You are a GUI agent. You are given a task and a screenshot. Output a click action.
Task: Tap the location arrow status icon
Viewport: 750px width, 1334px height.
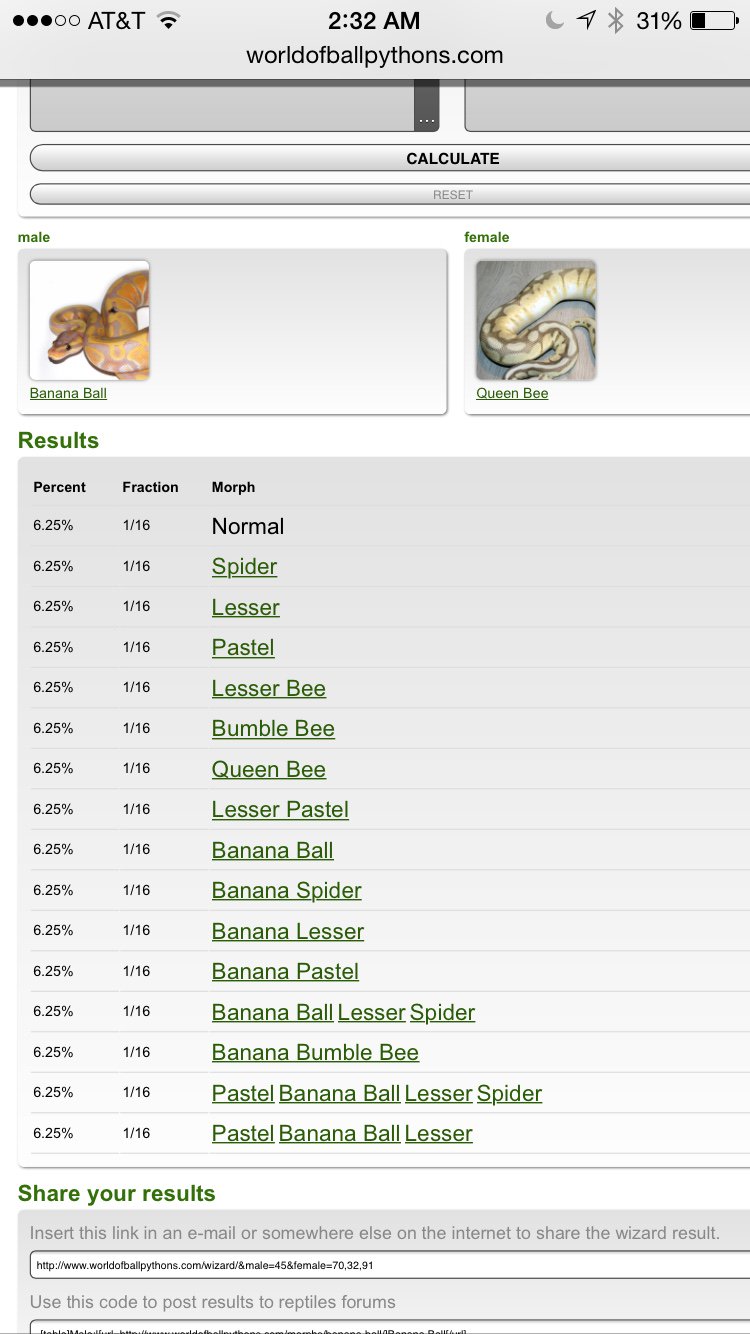pos(586,20)
